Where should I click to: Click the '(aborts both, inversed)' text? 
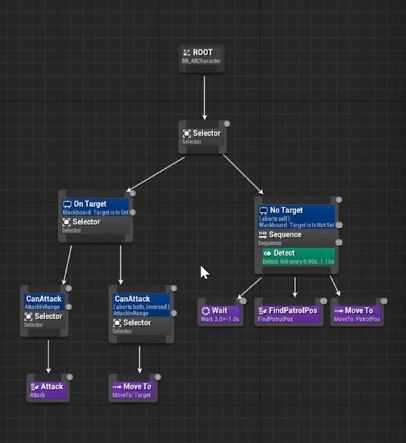point(141,307)
